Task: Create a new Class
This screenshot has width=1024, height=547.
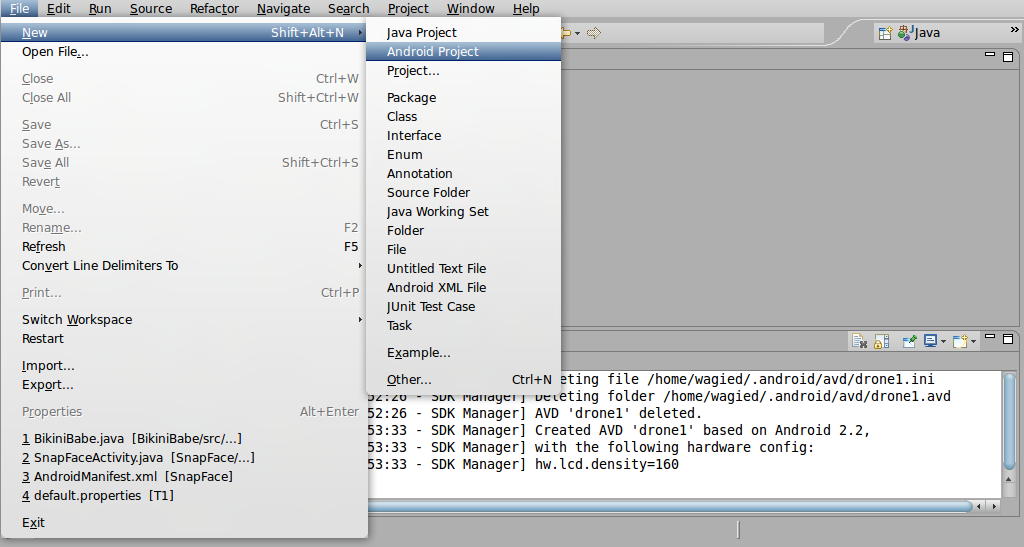Action: 464,117
